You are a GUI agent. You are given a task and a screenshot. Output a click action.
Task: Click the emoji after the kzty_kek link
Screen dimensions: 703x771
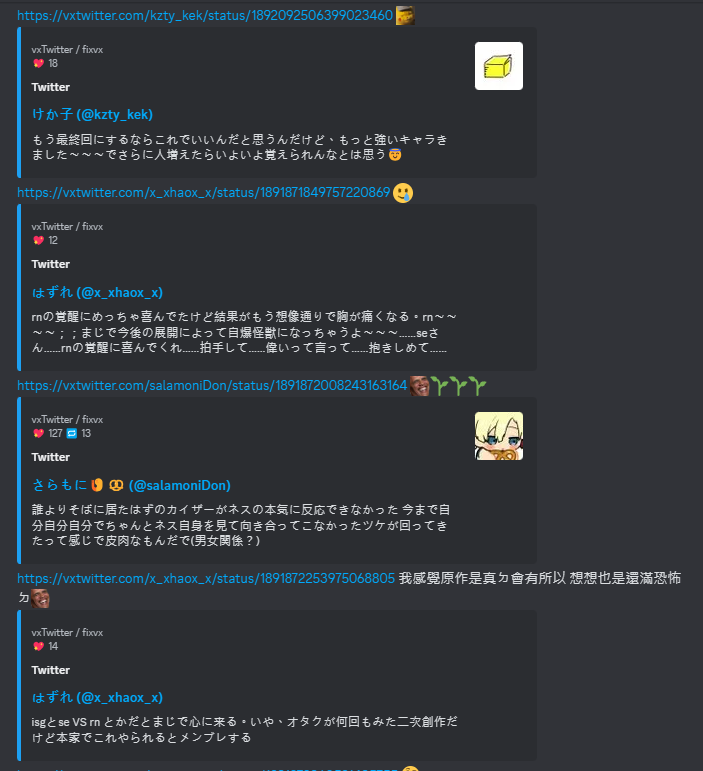click(405, 16)
